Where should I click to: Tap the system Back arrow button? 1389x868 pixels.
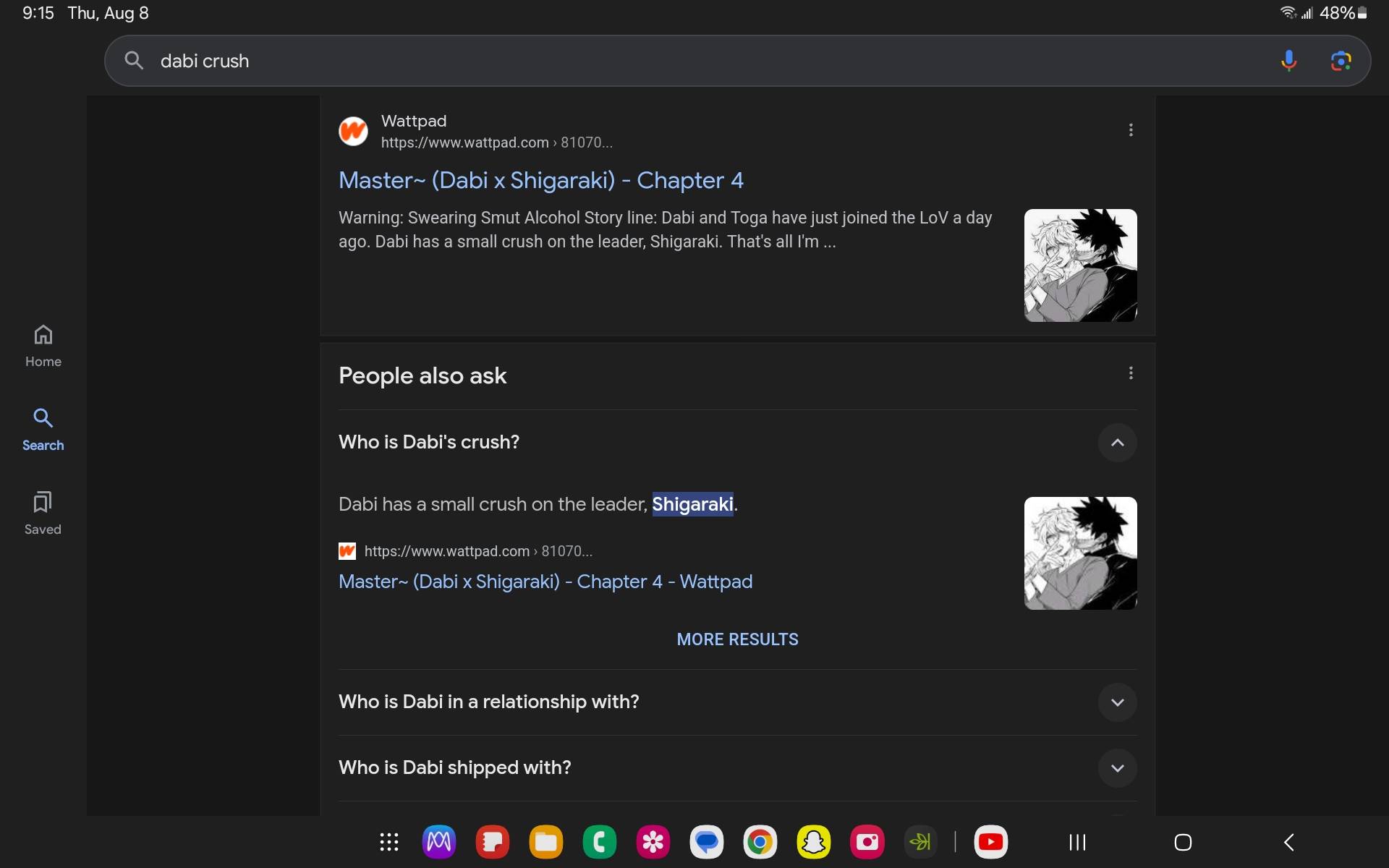pos(1288,842)
